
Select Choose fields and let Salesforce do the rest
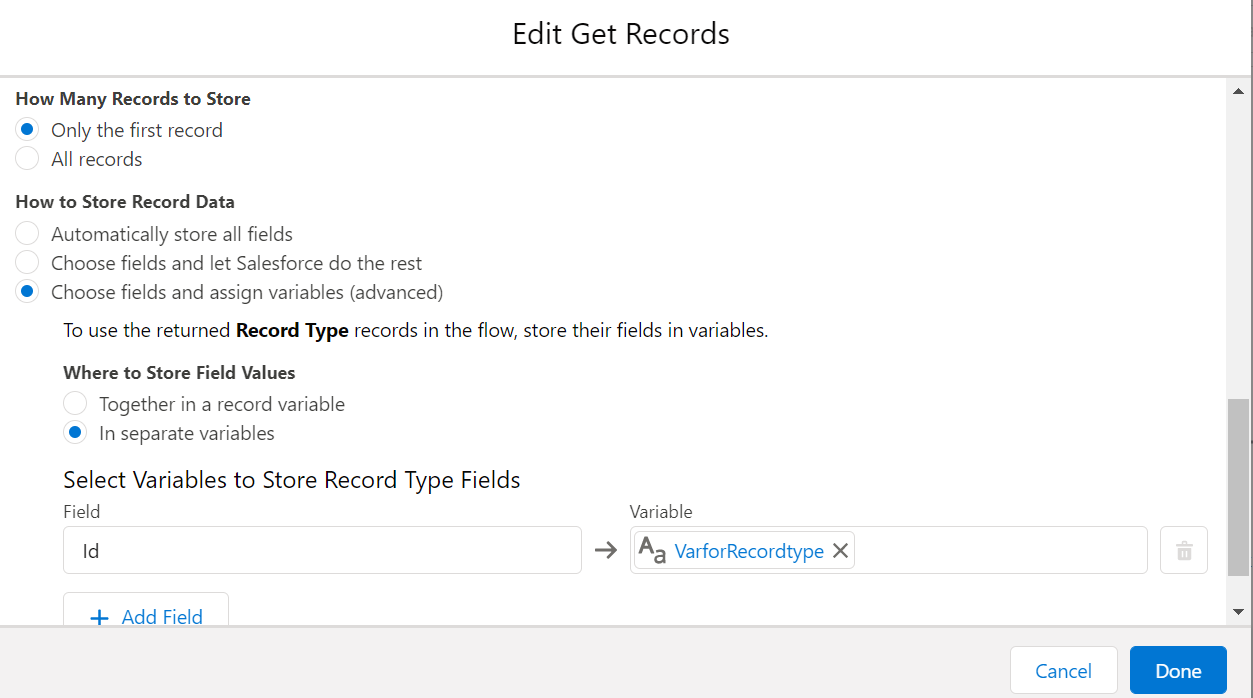click(28, 263)
